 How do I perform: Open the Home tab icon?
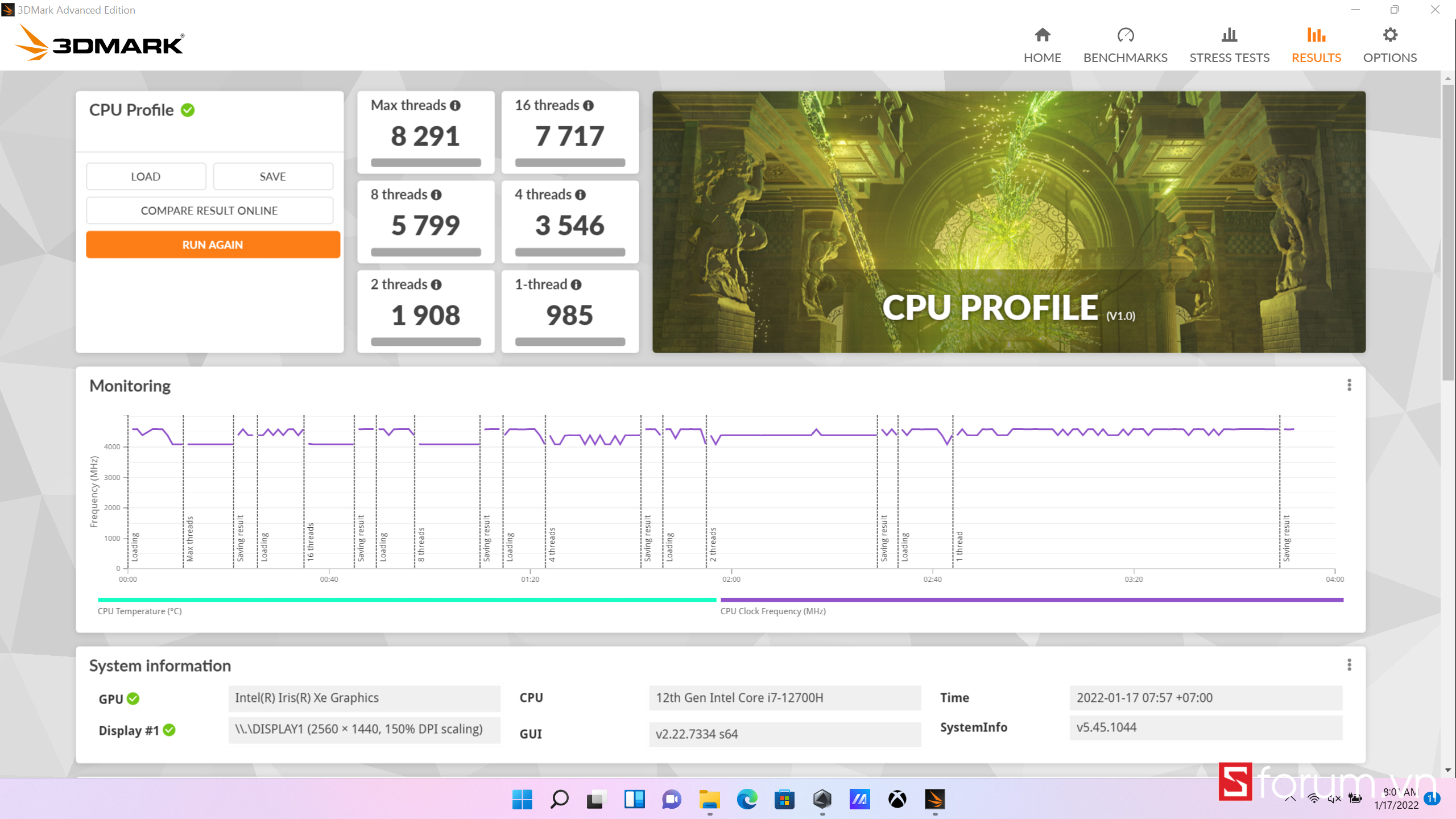point(1042,35)
